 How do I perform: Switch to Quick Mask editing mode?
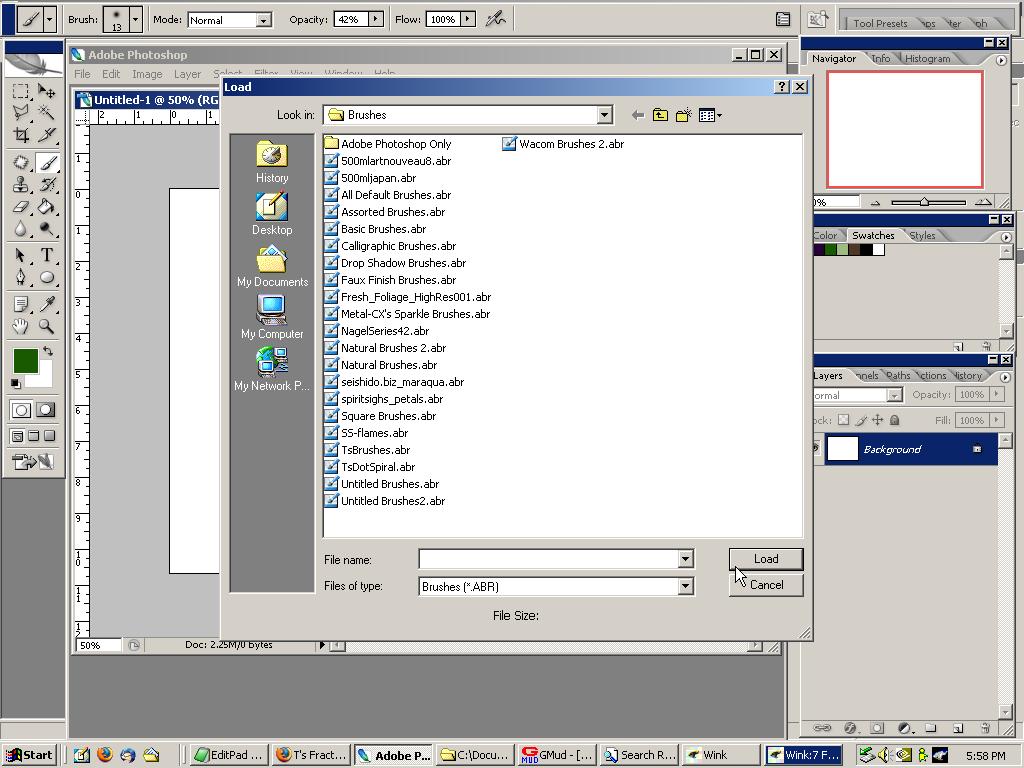tap(44, 410)
